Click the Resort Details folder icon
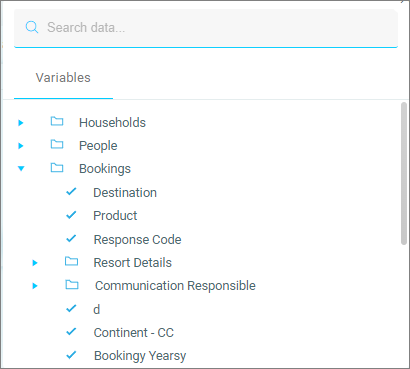Viewport: 410px width, 369px height. coord(71,261)
